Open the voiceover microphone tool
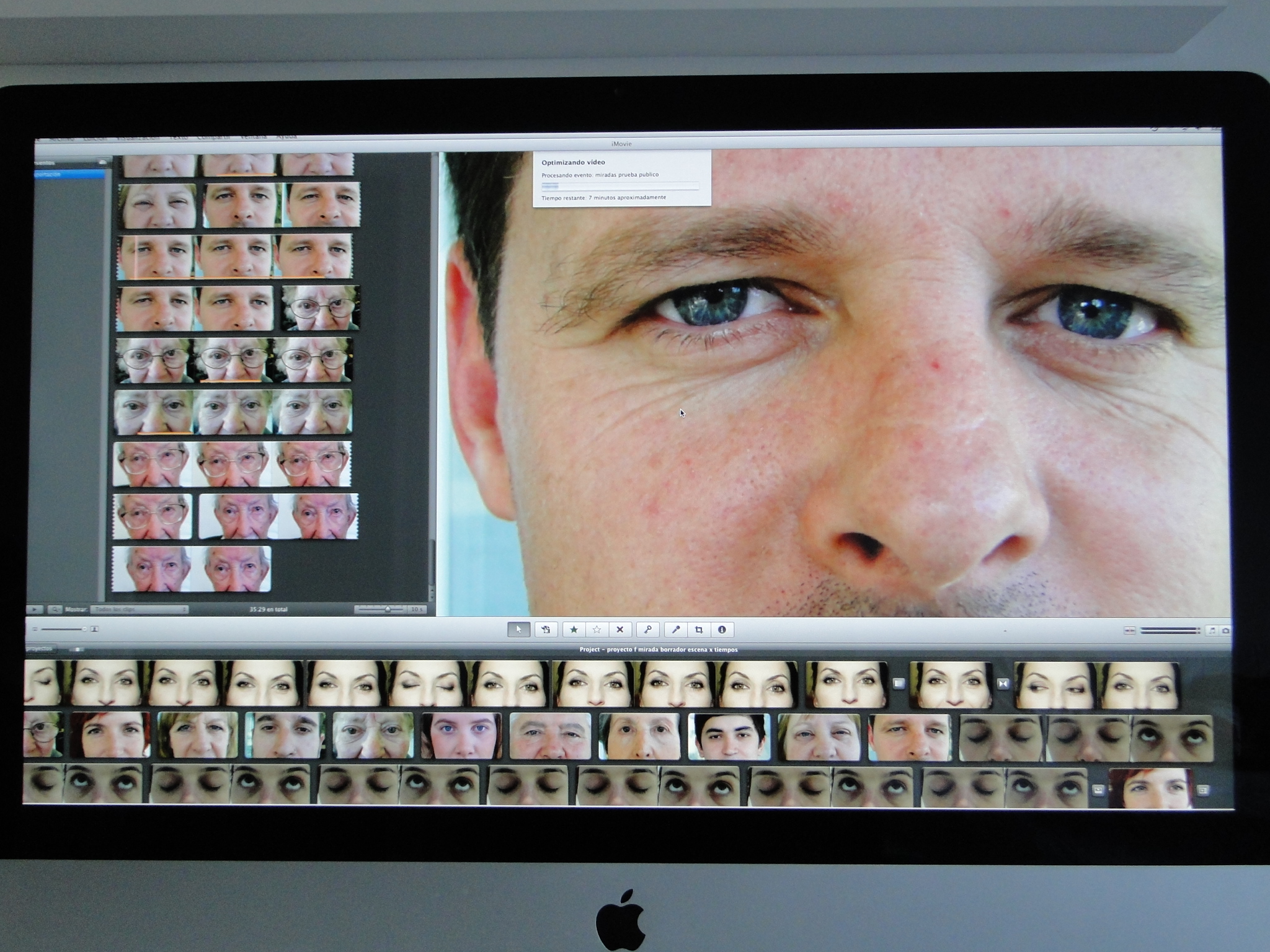This screenshot has width=1270, height=952. [x=676, y=630]
